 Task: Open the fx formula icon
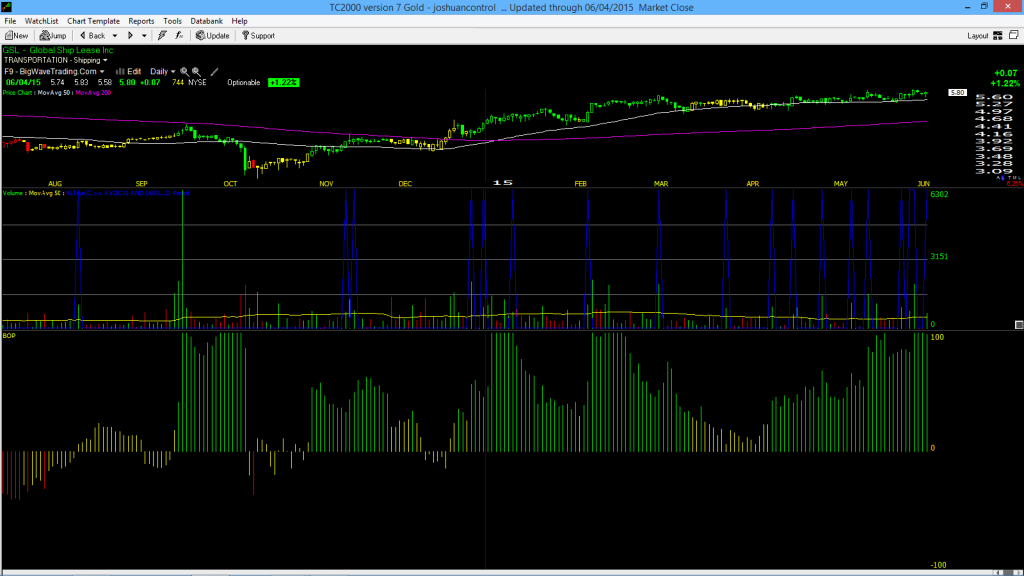pyautogui.click(x=179, y=36)
